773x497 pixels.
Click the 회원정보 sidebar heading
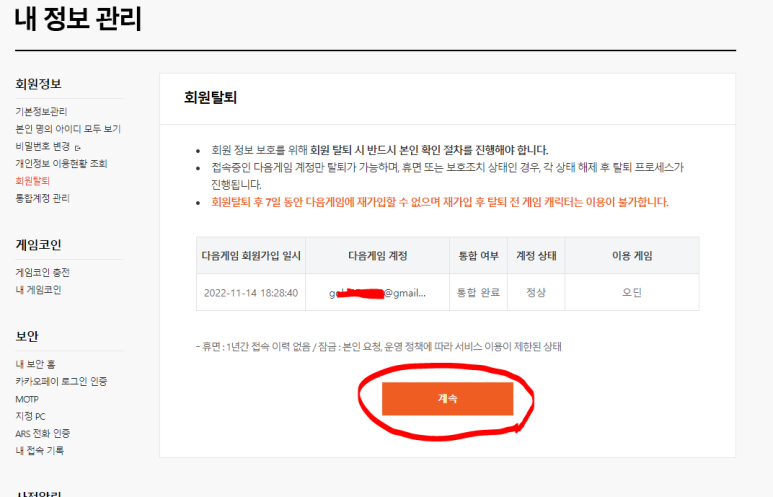coord(38,84)
